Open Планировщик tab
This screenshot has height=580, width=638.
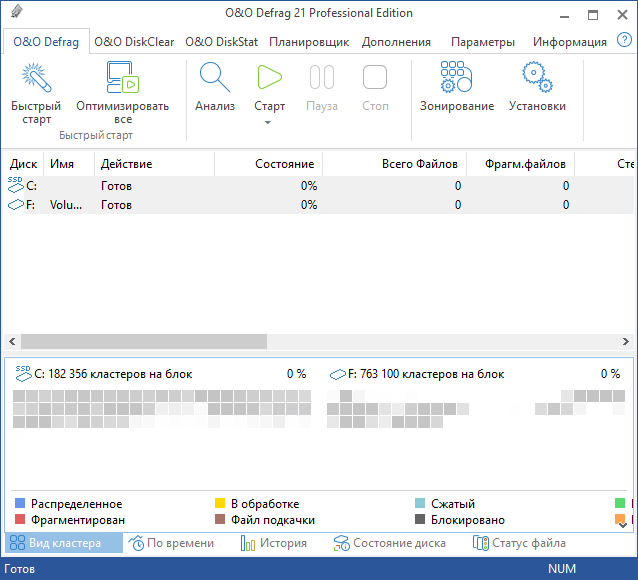(x=309, y=42)
